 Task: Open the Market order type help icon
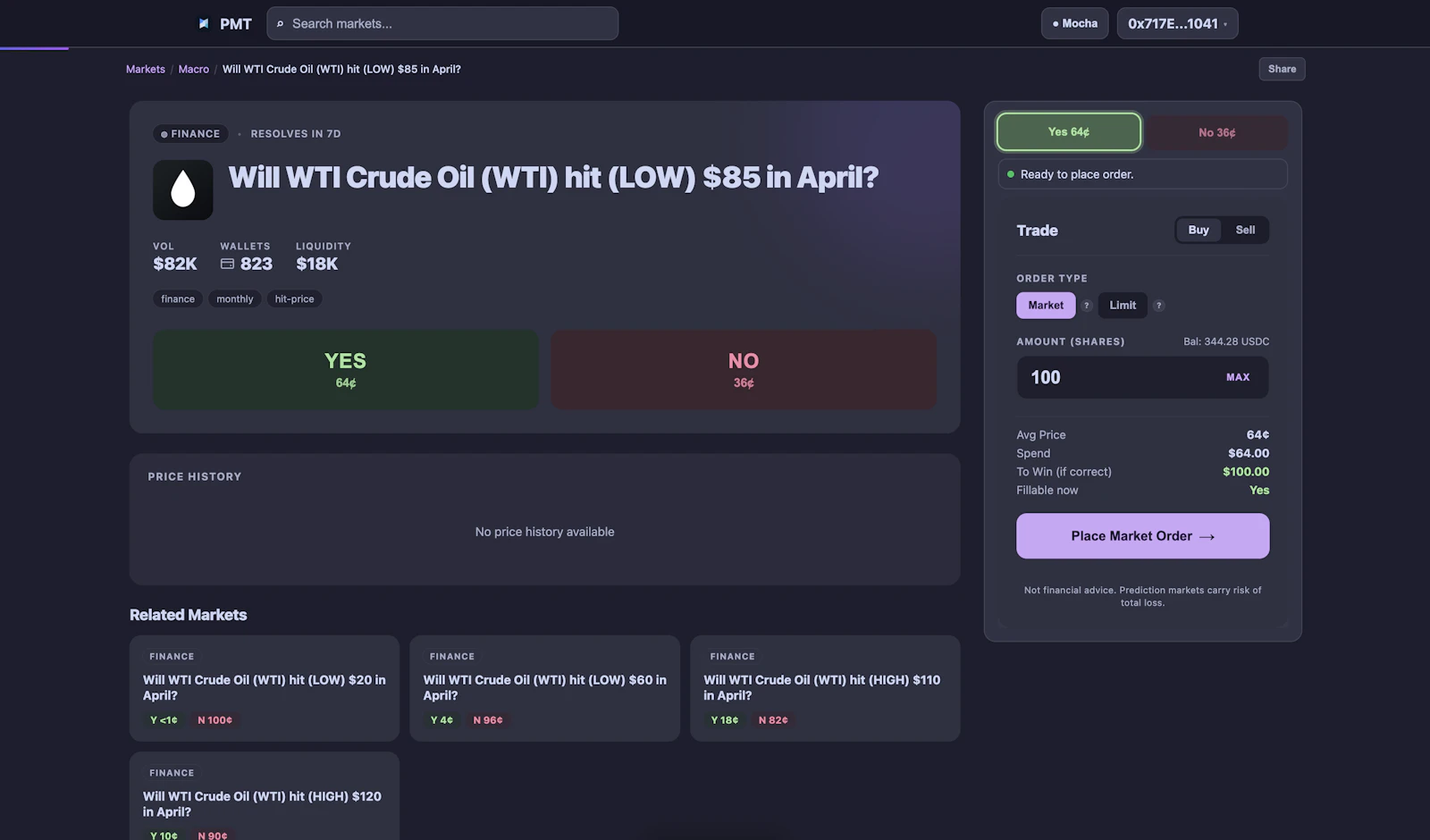pos(1087,306)
